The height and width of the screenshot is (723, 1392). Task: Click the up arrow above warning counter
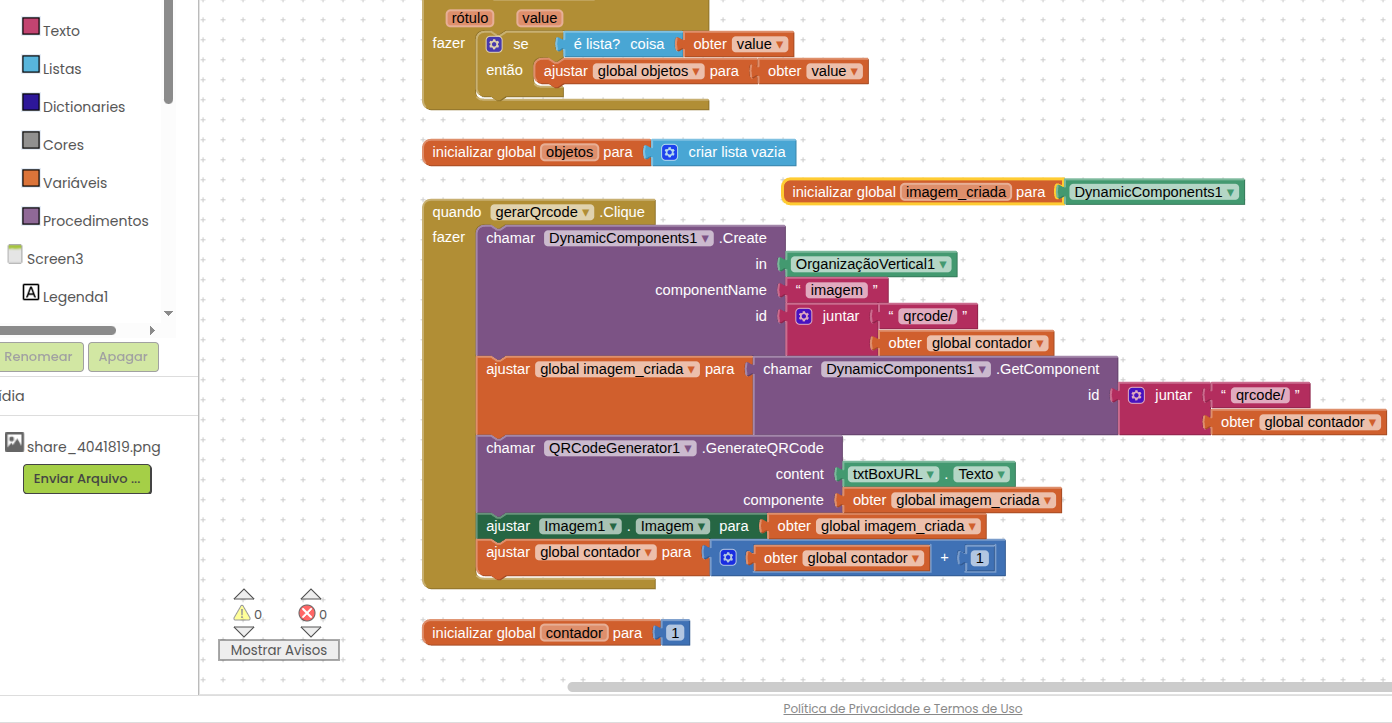tap(244, 594)
